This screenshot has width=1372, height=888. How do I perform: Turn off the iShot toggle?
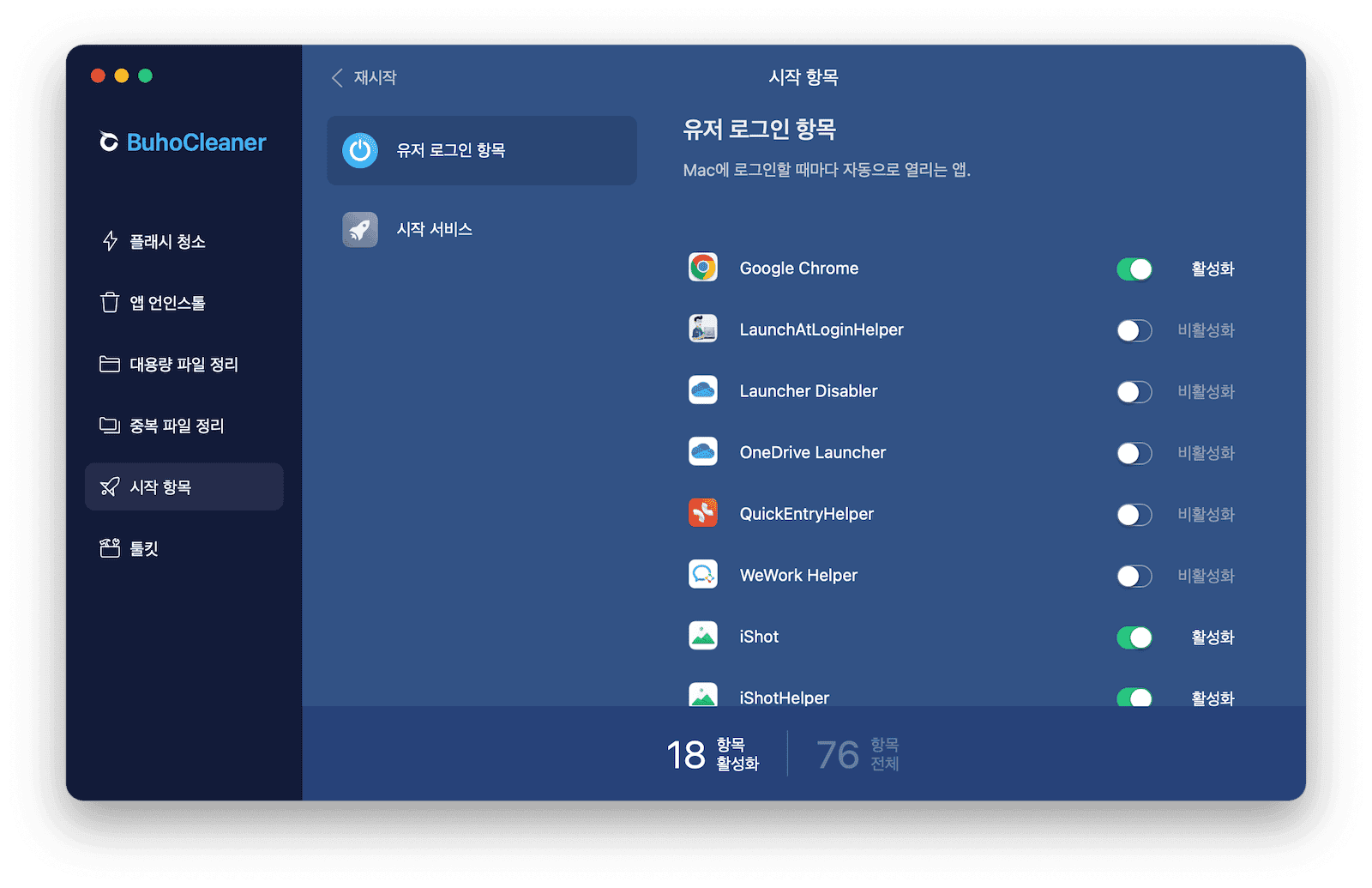(1134, 637)
